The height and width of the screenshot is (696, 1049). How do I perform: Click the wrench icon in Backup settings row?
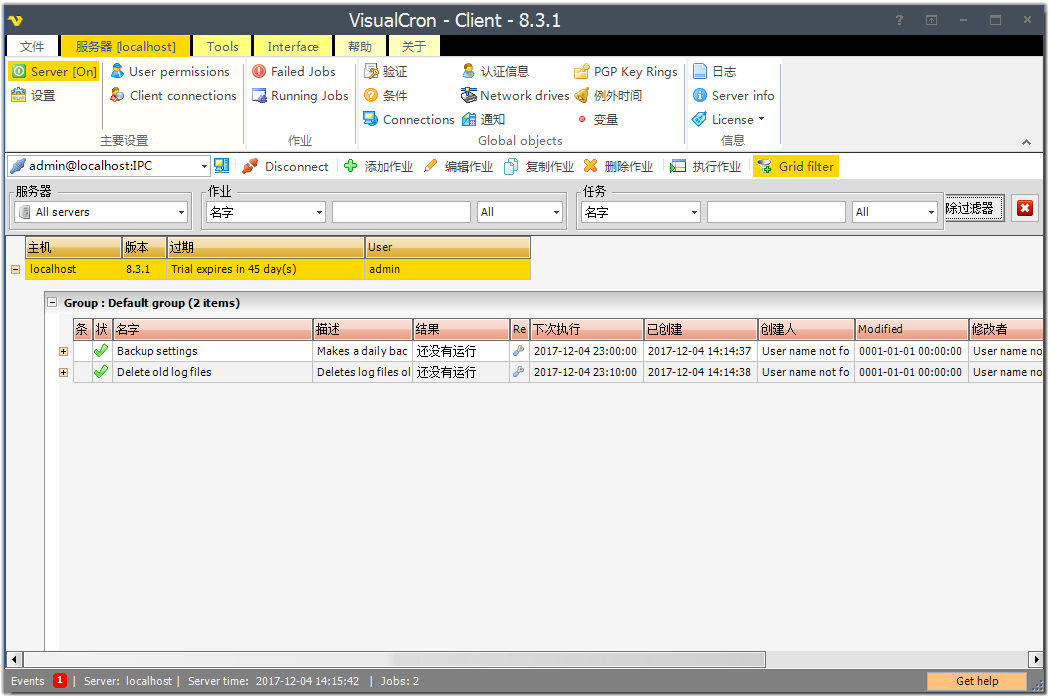point(518,351)
